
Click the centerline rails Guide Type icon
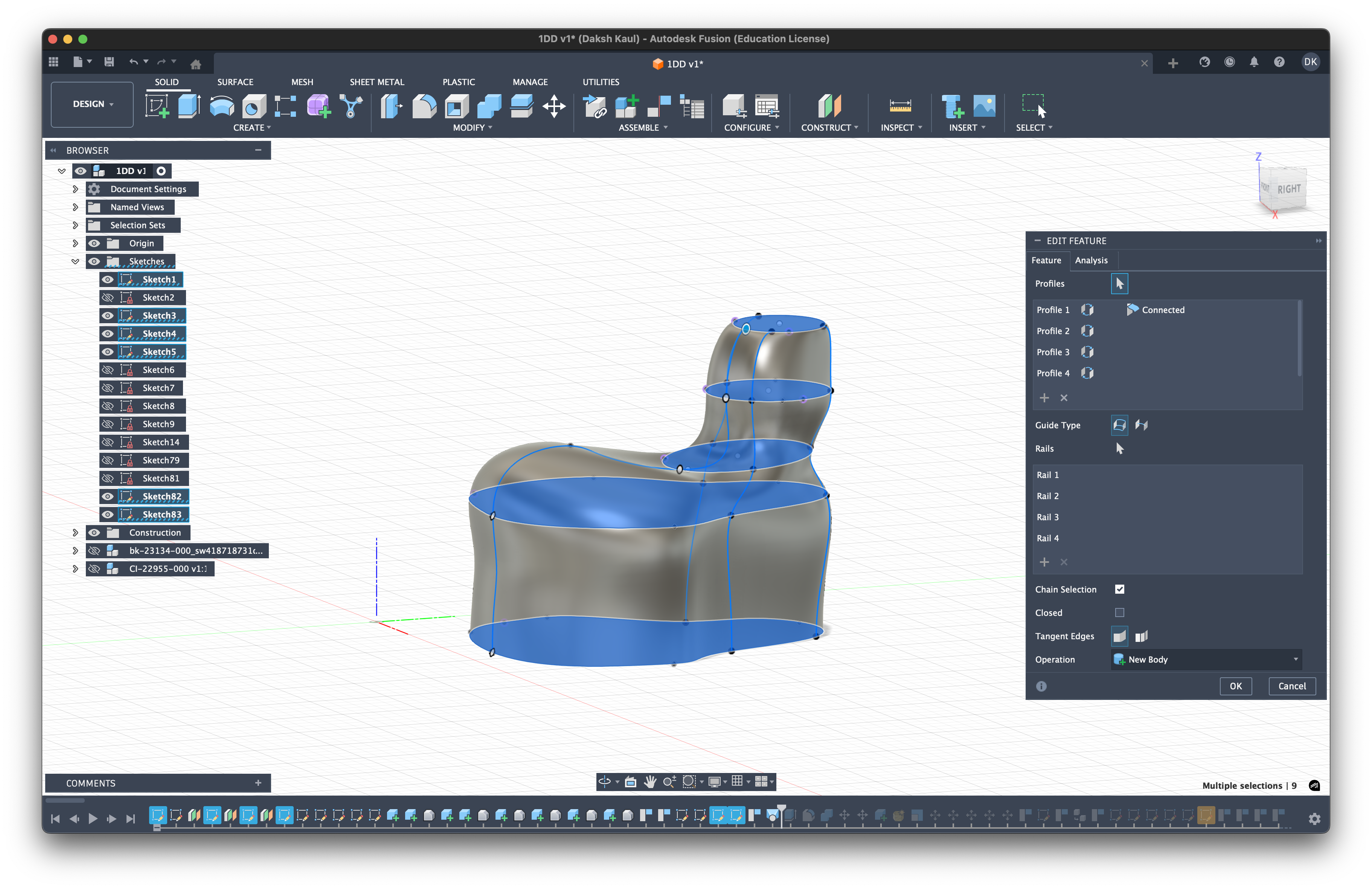click(1142, 425)
